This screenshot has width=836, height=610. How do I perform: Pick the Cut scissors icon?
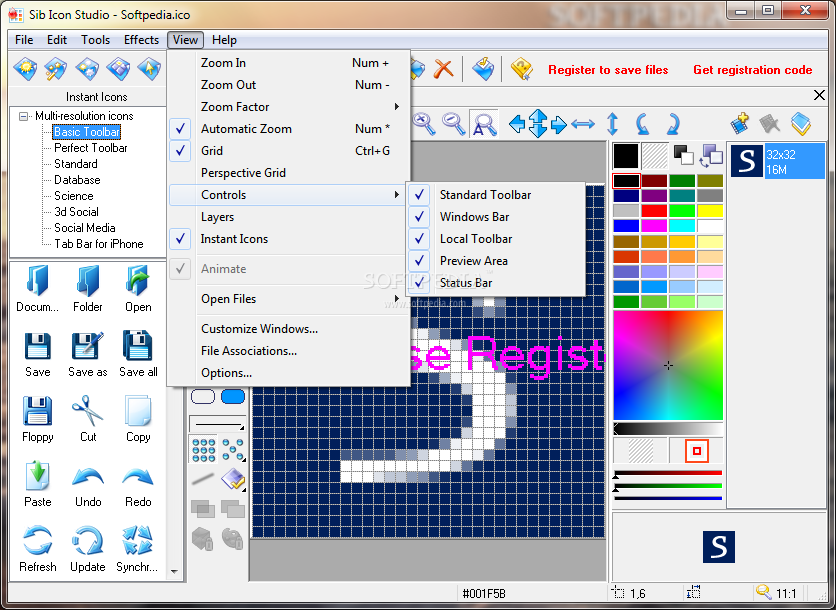tap(87, 419)
